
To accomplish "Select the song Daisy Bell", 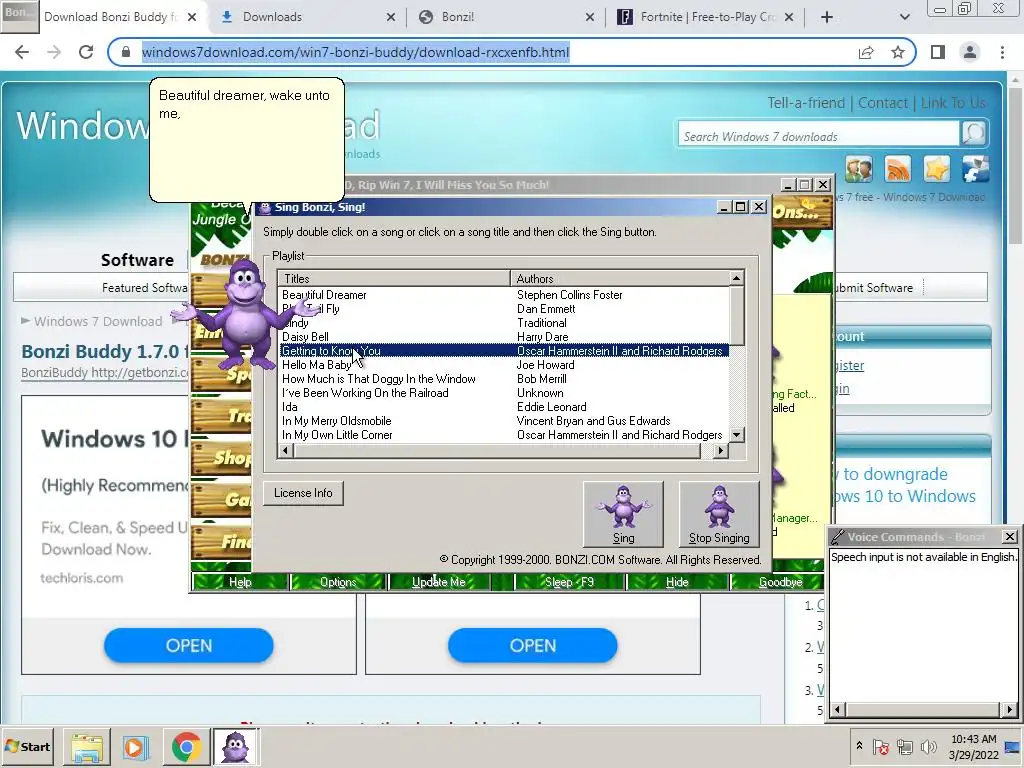I will (x=305, y=337).
